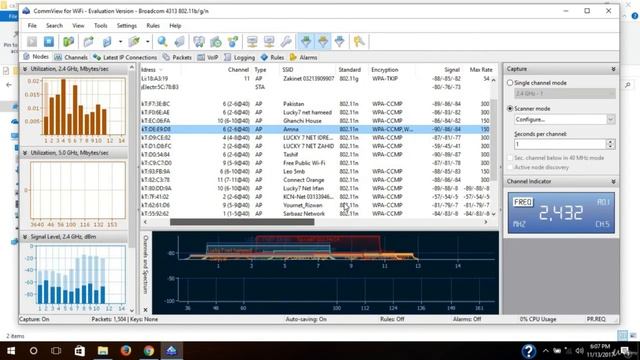Collapse the Capture panel
The width and height of the screenshot is (640, 360).
613,69
